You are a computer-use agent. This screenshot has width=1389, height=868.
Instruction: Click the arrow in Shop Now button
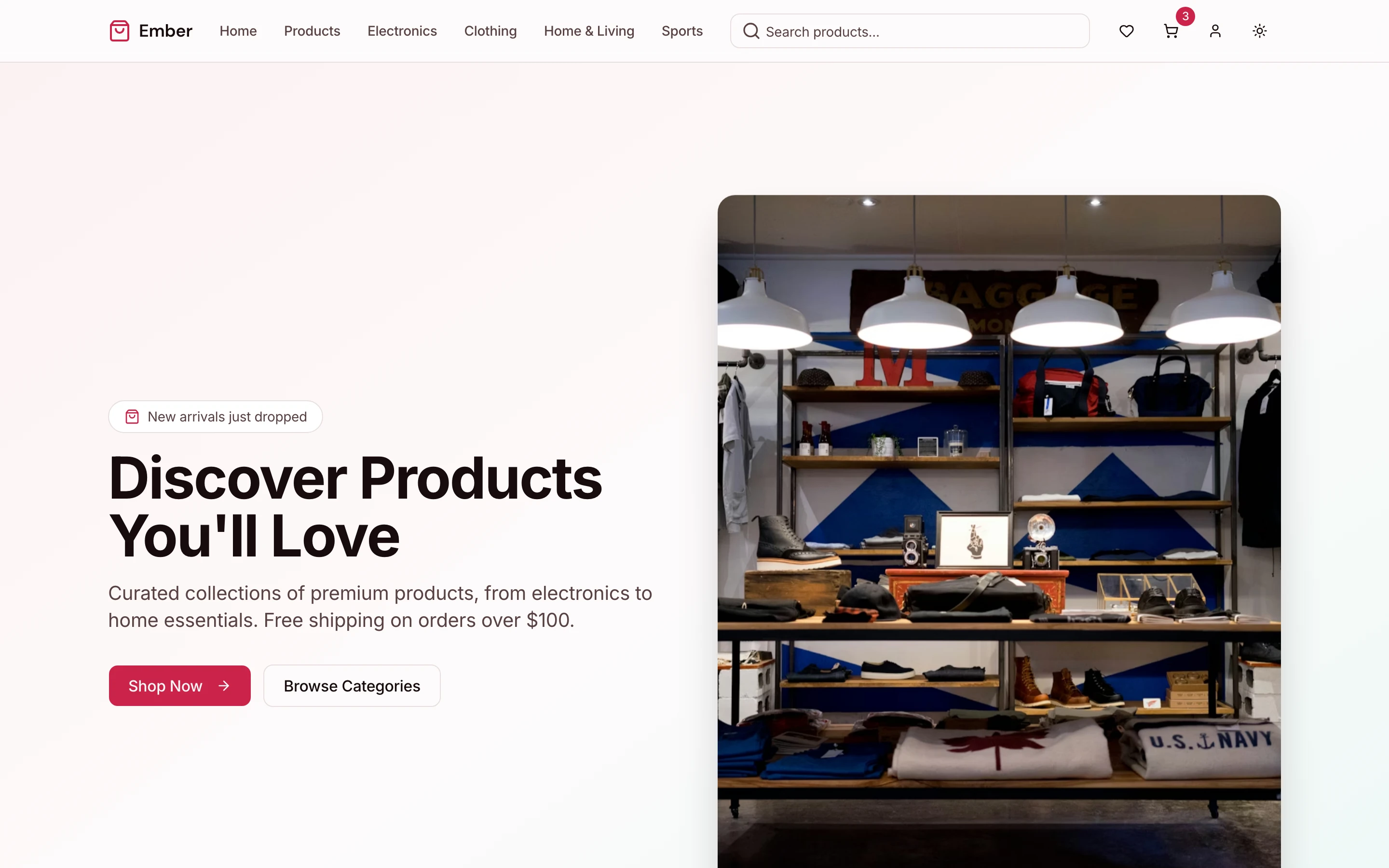(224, 685)
